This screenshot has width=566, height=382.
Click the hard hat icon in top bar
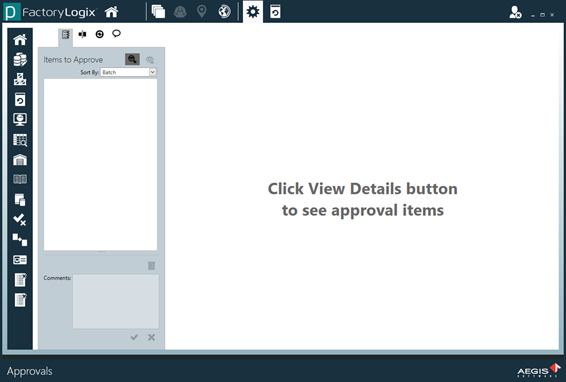[180, 12]
